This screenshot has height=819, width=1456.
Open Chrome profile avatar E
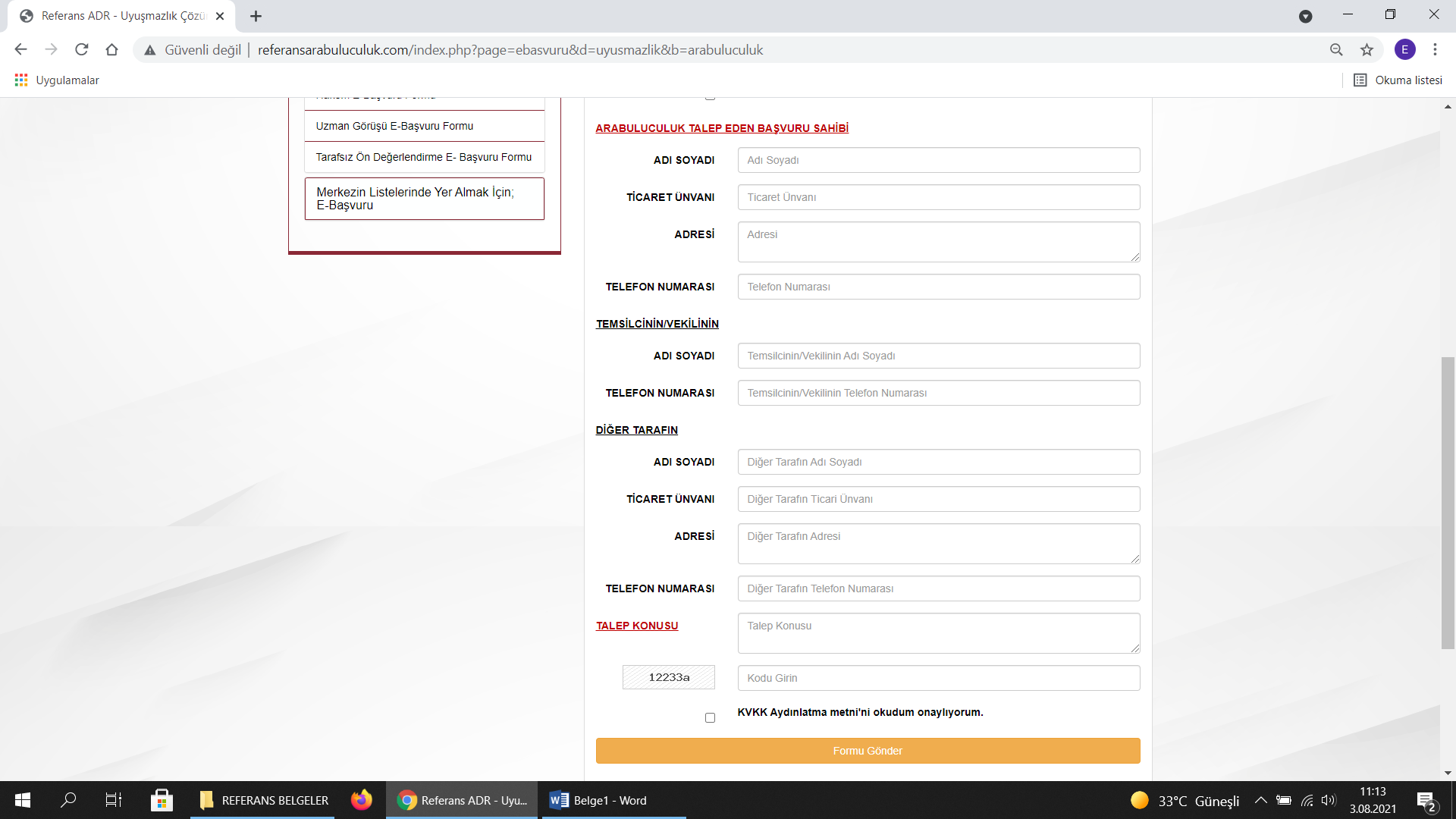[x=1404, y=50]
